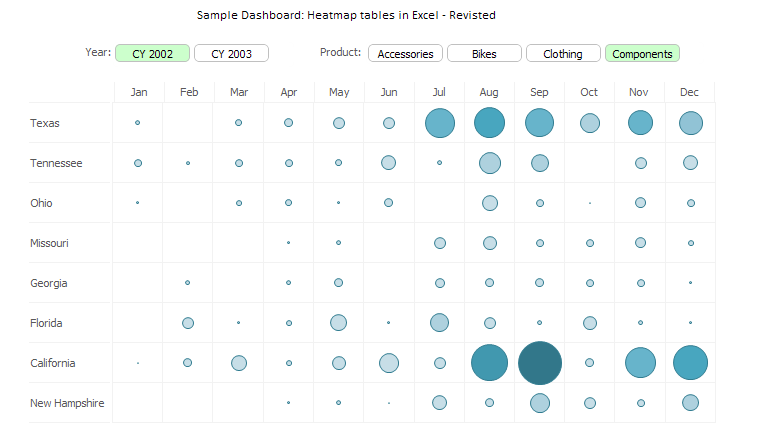Screen dimensions: 758x438
Task: Toggle the Components product filter
Action: pos(642,53)
